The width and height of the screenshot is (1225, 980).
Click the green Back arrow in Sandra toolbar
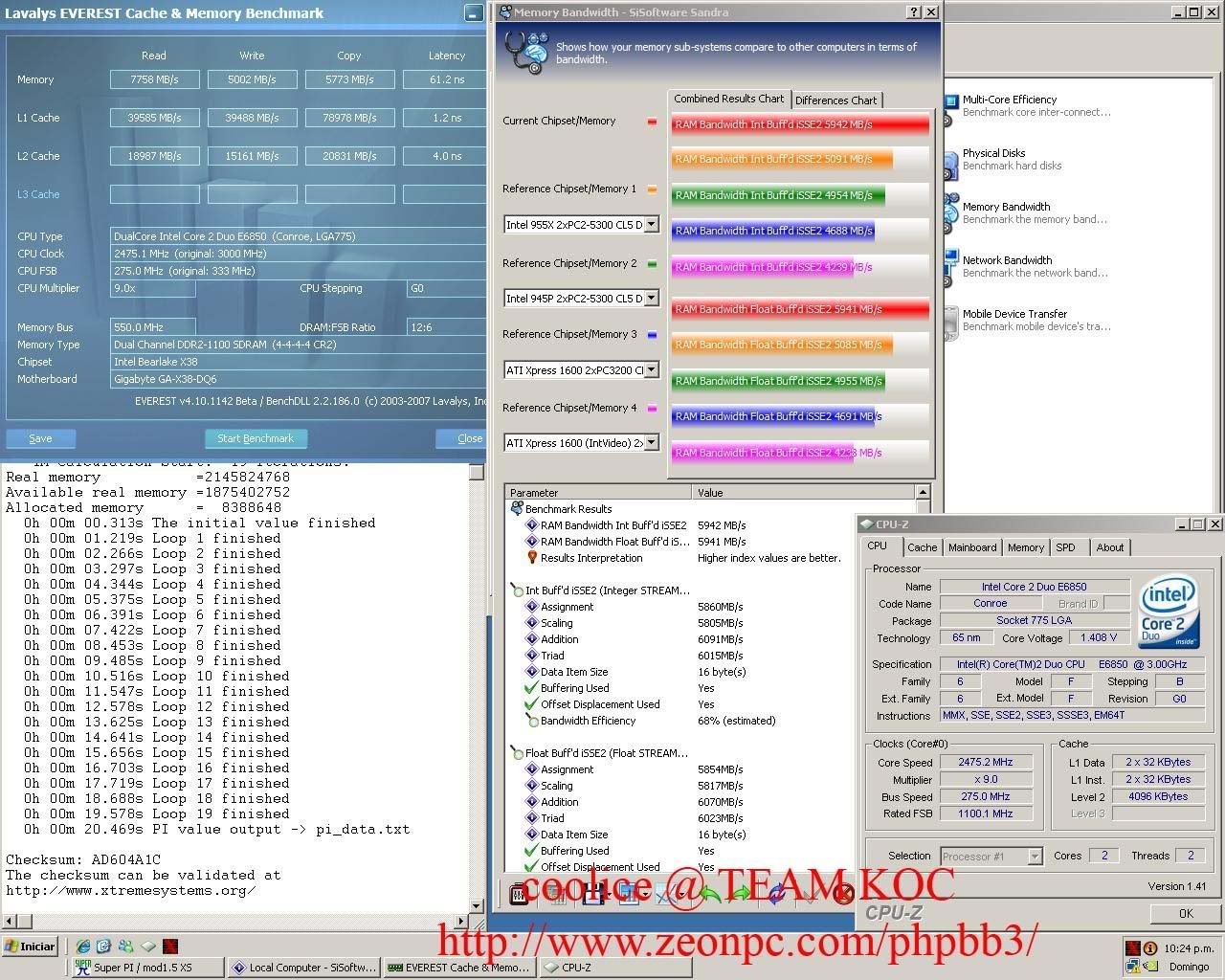[710, 895]
